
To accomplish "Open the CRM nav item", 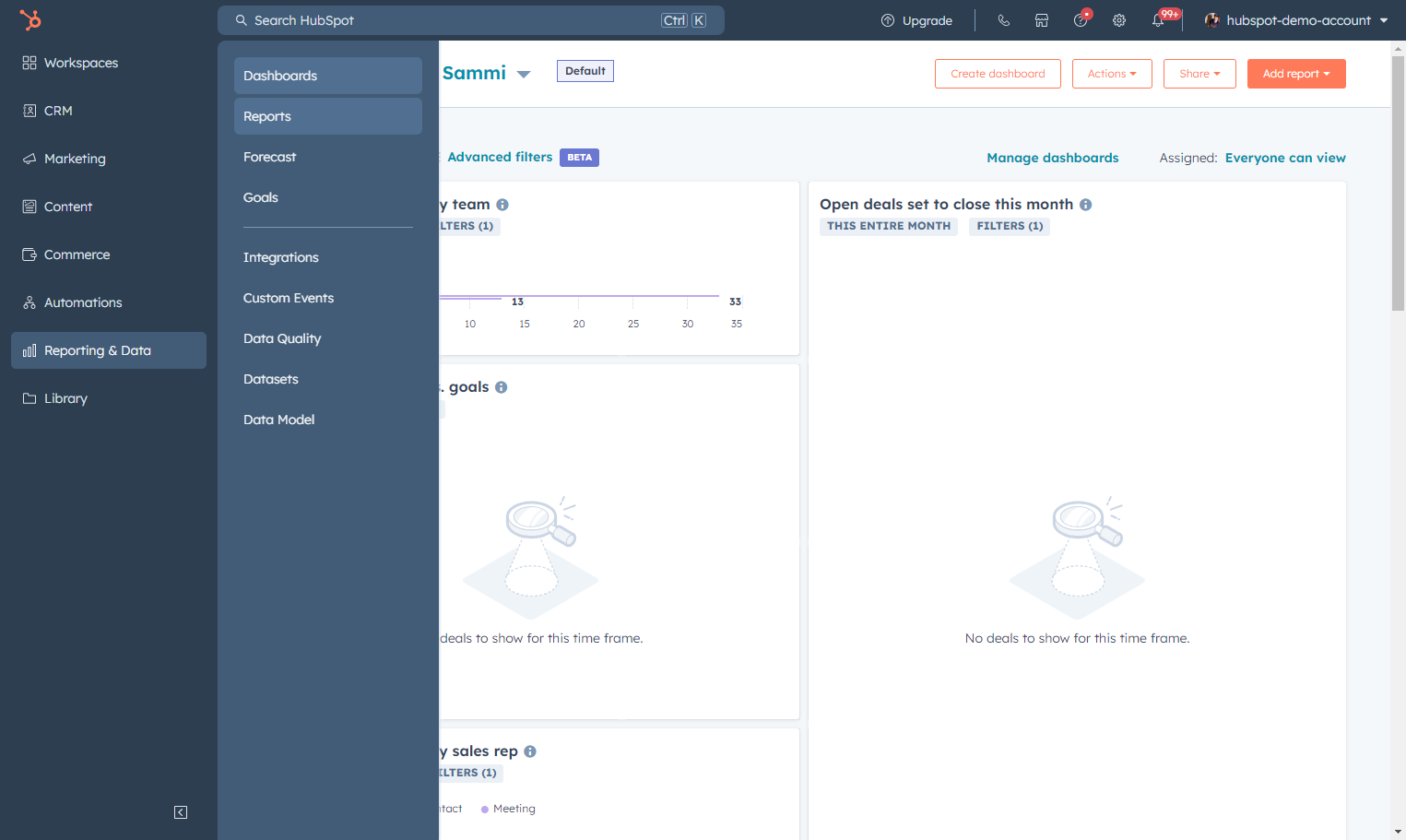I will 109,111.
